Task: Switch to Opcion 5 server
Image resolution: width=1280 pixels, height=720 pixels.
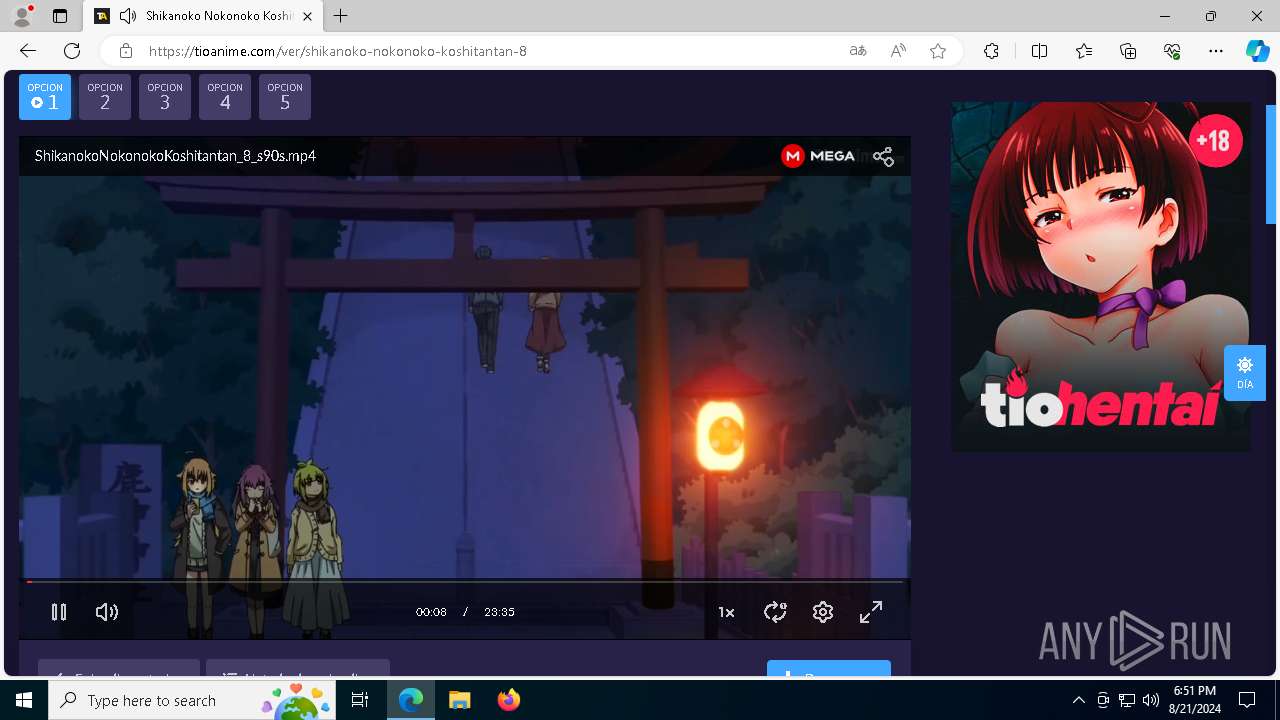Action: click(285, 97)
